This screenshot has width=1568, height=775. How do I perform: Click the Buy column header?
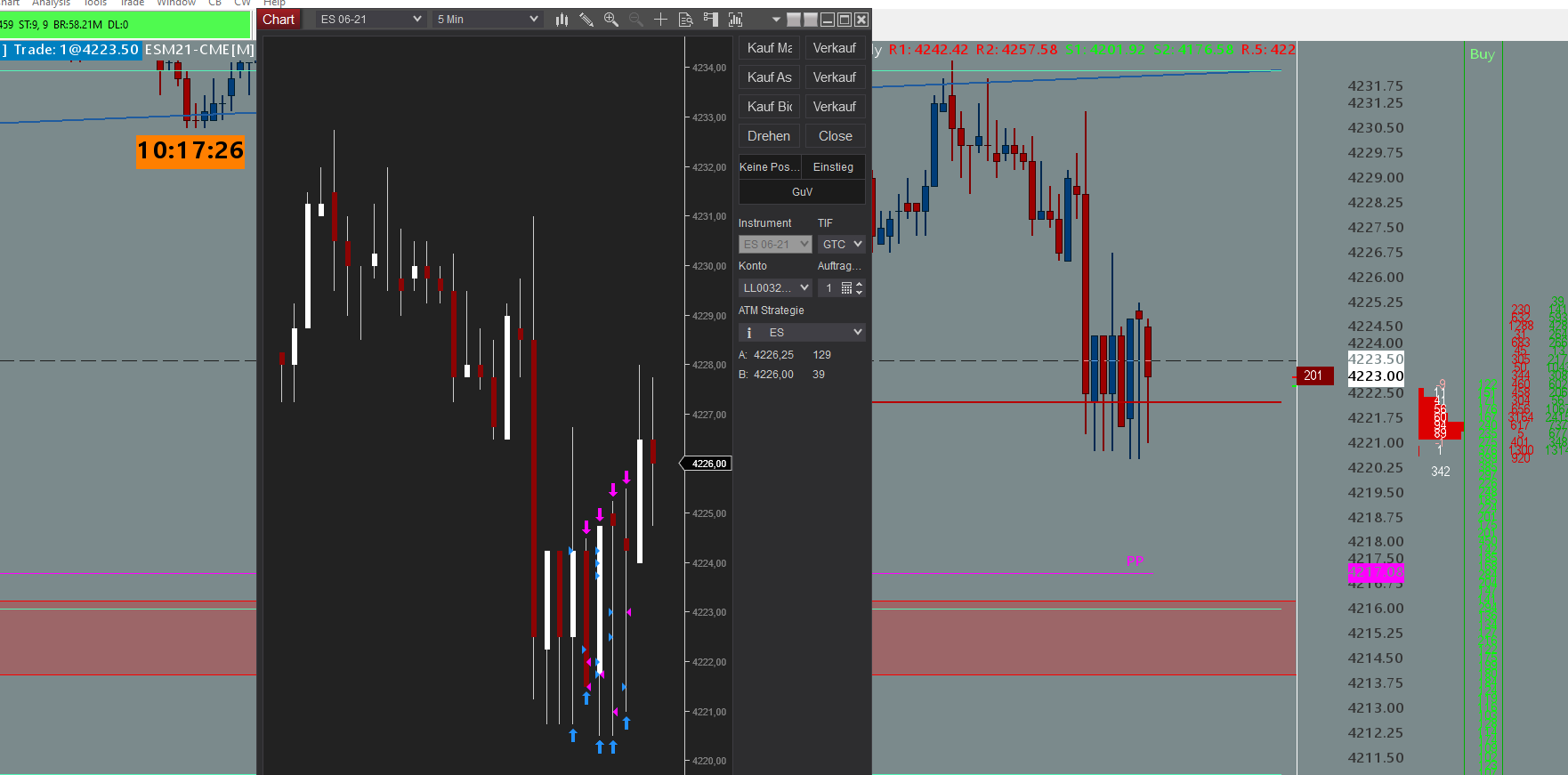click(x=1483, y=54)
